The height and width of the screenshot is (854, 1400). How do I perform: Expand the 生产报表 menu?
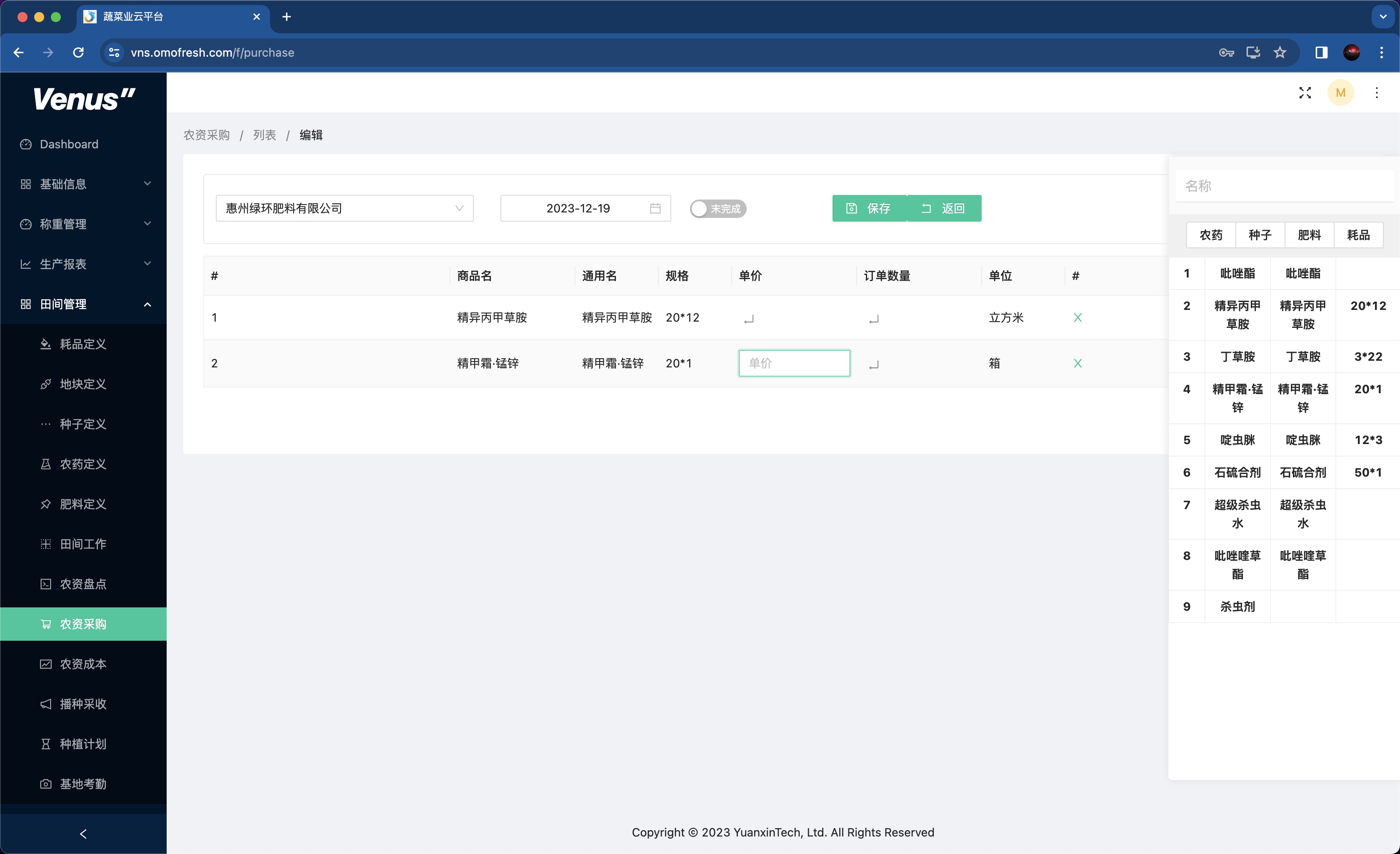pyautogui.click(x=83, y=264)
